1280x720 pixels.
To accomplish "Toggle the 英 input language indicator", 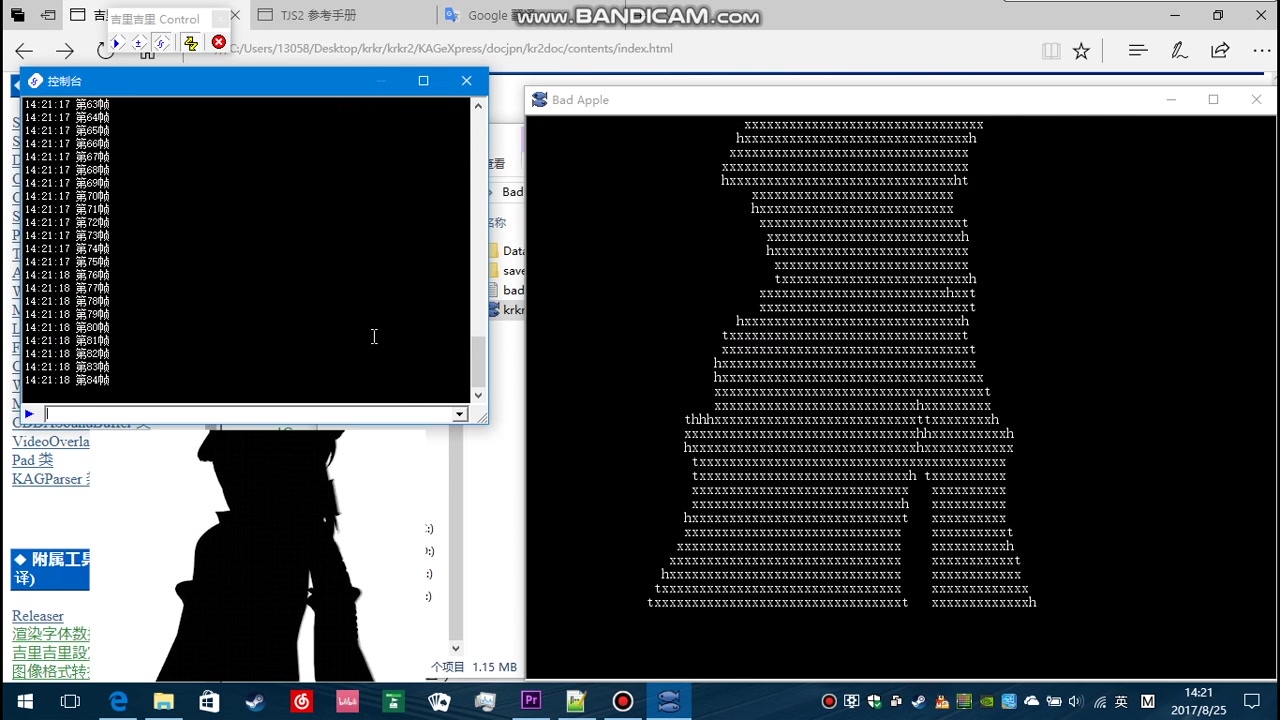I will 1121,702.
